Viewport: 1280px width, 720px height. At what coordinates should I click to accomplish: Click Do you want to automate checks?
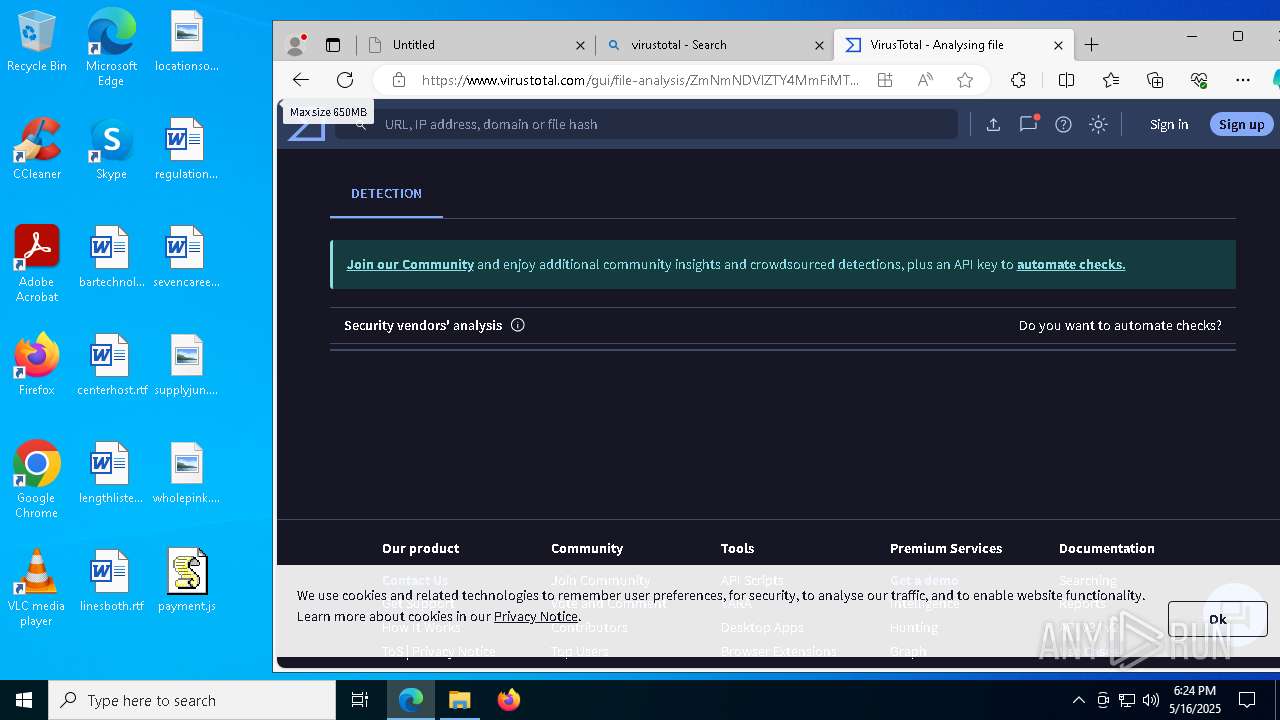coord(1120,326)
